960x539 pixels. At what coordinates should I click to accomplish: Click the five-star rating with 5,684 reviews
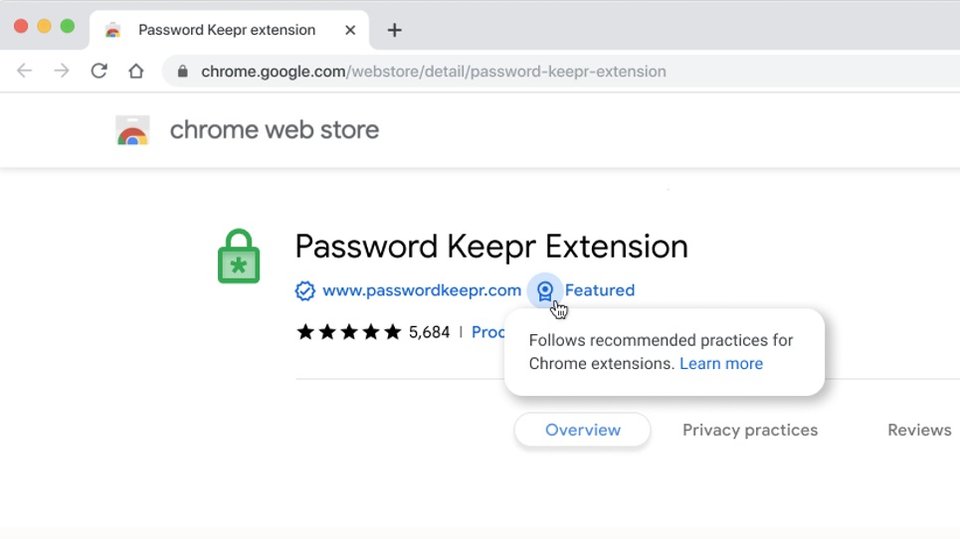pyautogui.click(x=373, y=332)
